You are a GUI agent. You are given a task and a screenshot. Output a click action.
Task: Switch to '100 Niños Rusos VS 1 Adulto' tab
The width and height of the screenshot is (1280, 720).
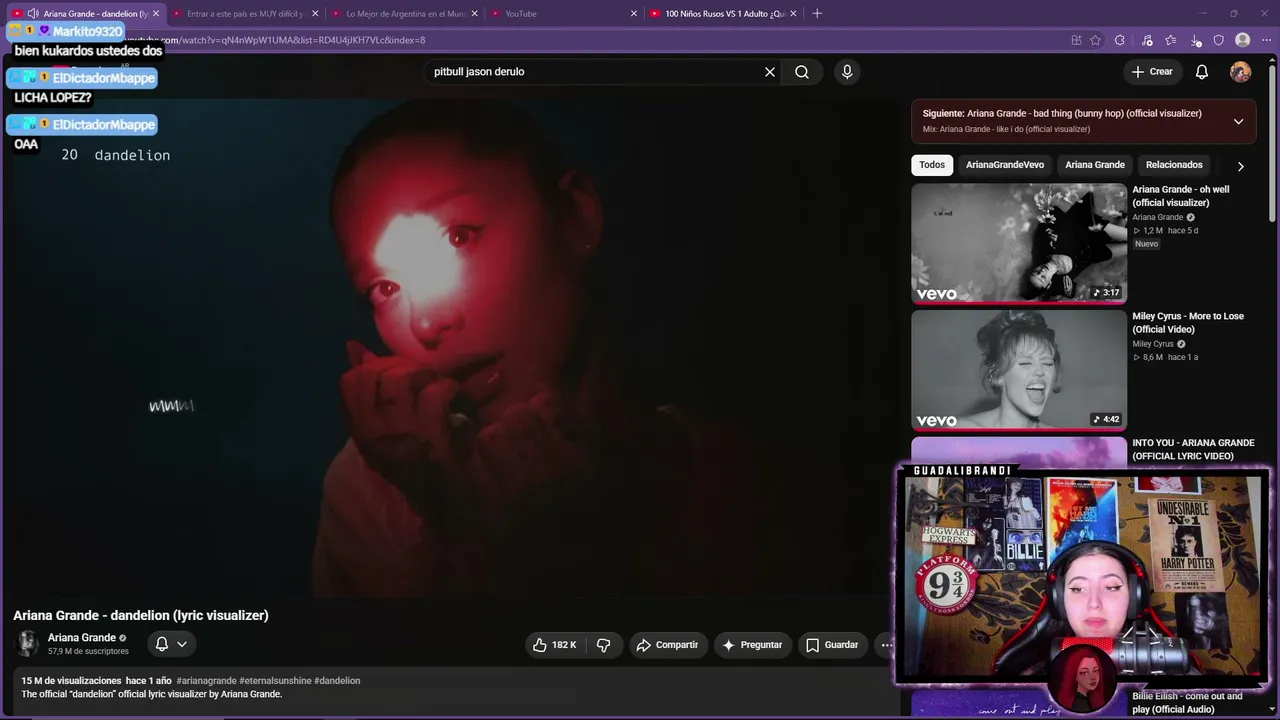pyautogui.click(x=723, y=14)
